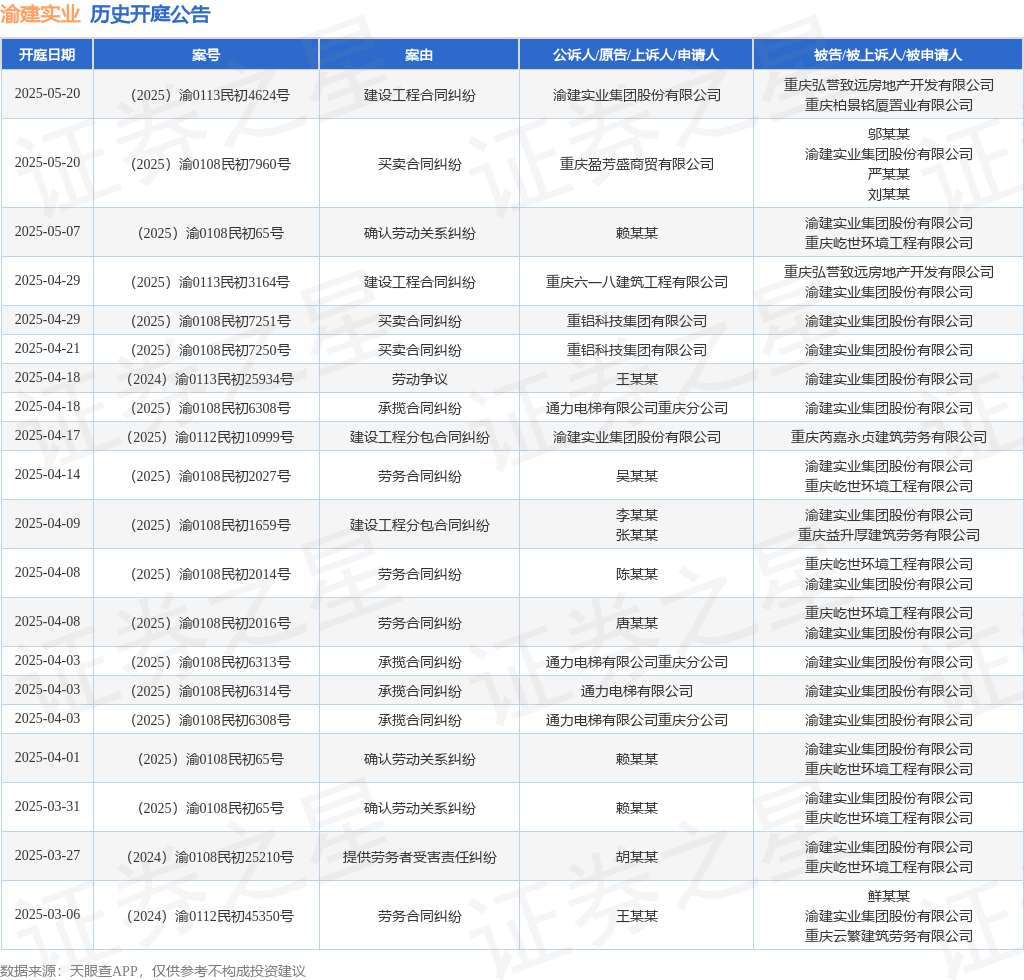The width and height of the screenshot is (1024, 980).
Task: Select defendant 重庆芮嘉永贞建筑劳务有限公司
Action: coord(889,437)
